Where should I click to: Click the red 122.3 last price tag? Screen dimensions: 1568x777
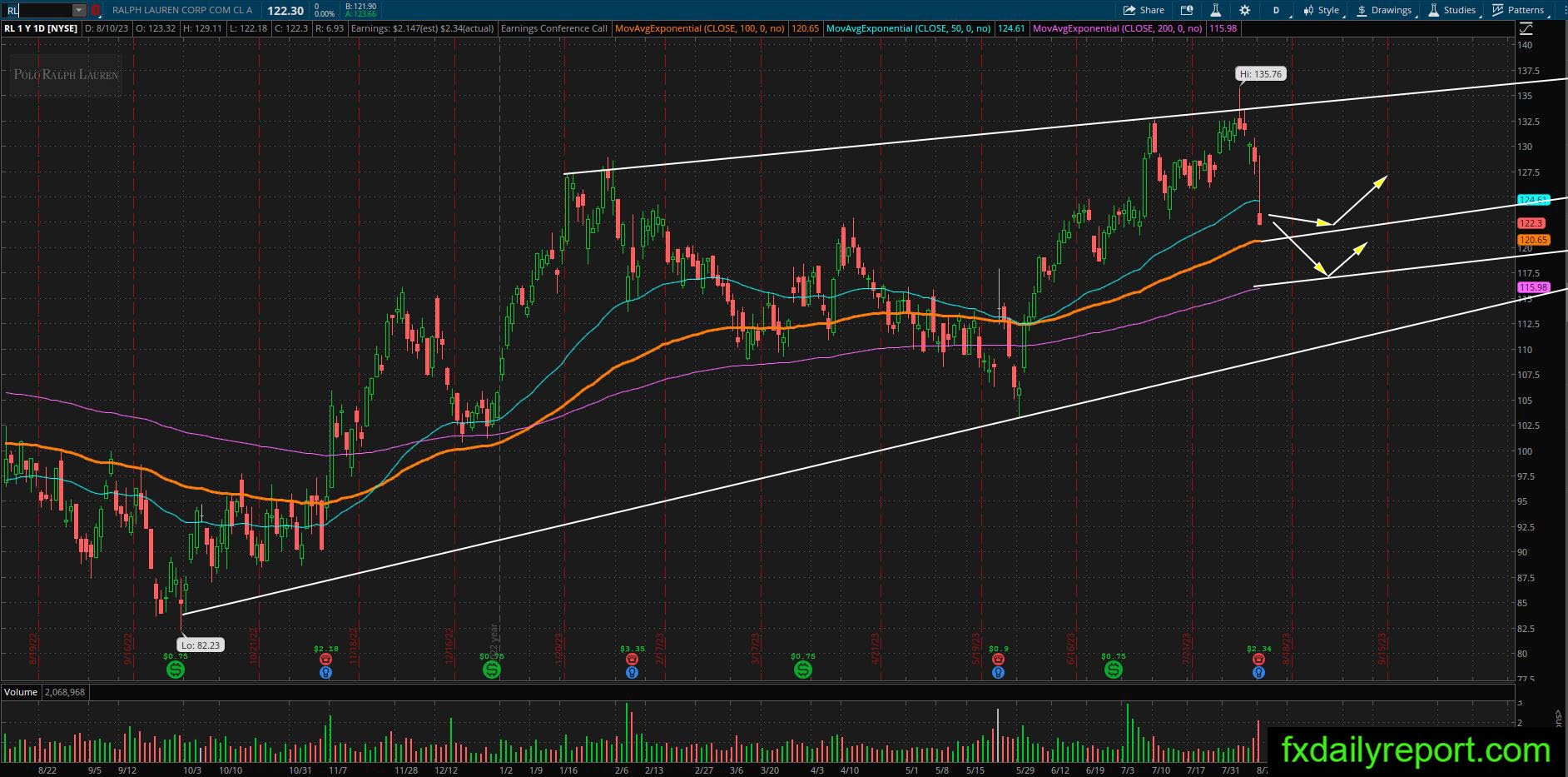tap(1531, 223)
